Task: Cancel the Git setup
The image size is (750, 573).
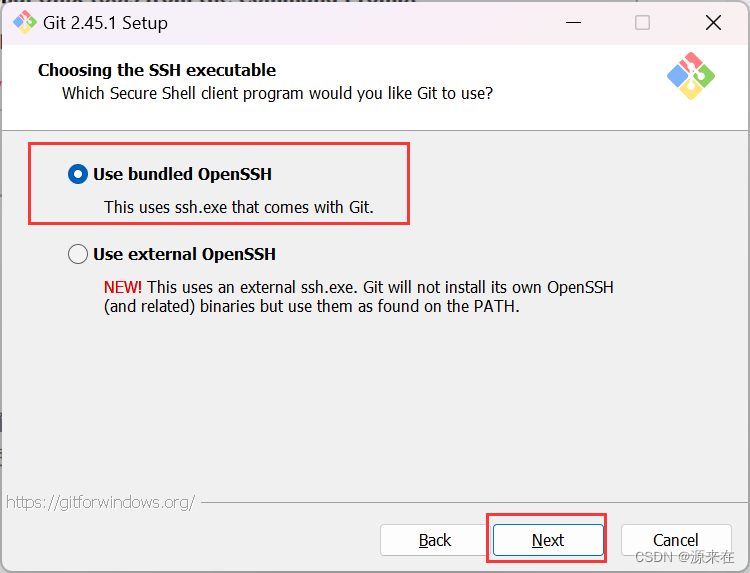Action: click(676, 540)
